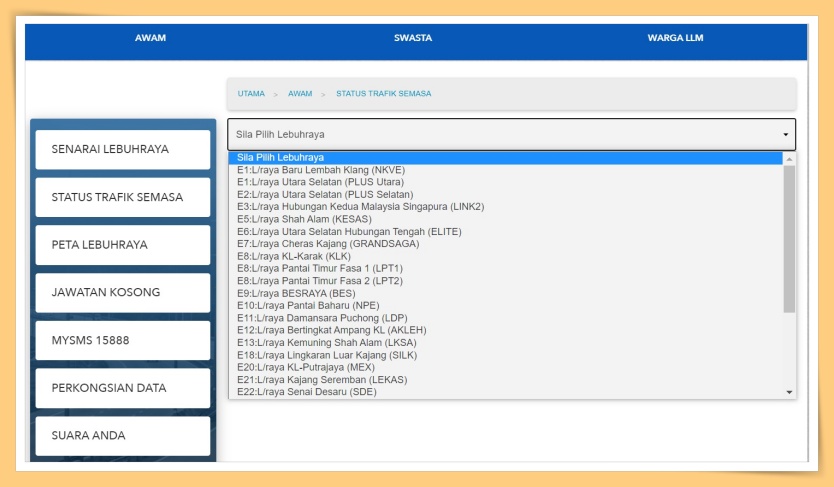
Task: Click the list scrollbar up arrow
Action: coord(789,158)
